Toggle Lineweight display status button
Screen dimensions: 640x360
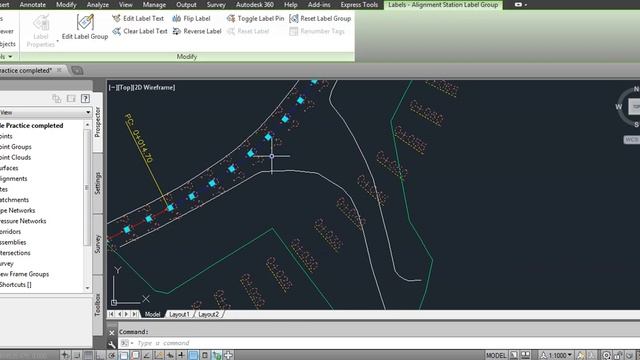[181, 355]
